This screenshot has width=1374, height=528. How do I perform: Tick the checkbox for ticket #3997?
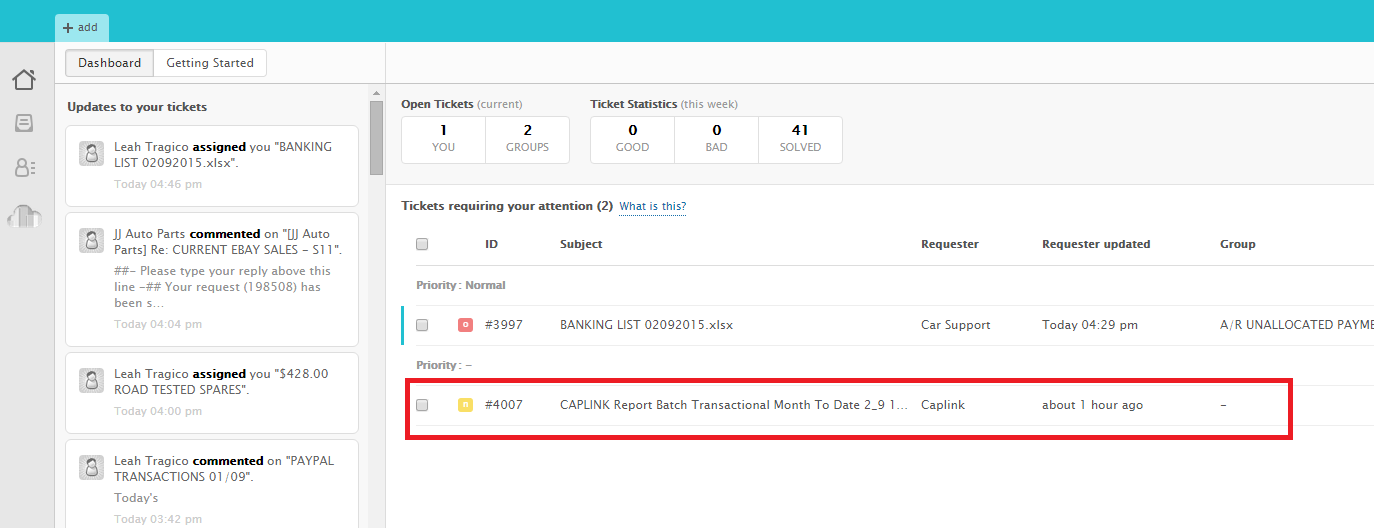tap(422, 325)
